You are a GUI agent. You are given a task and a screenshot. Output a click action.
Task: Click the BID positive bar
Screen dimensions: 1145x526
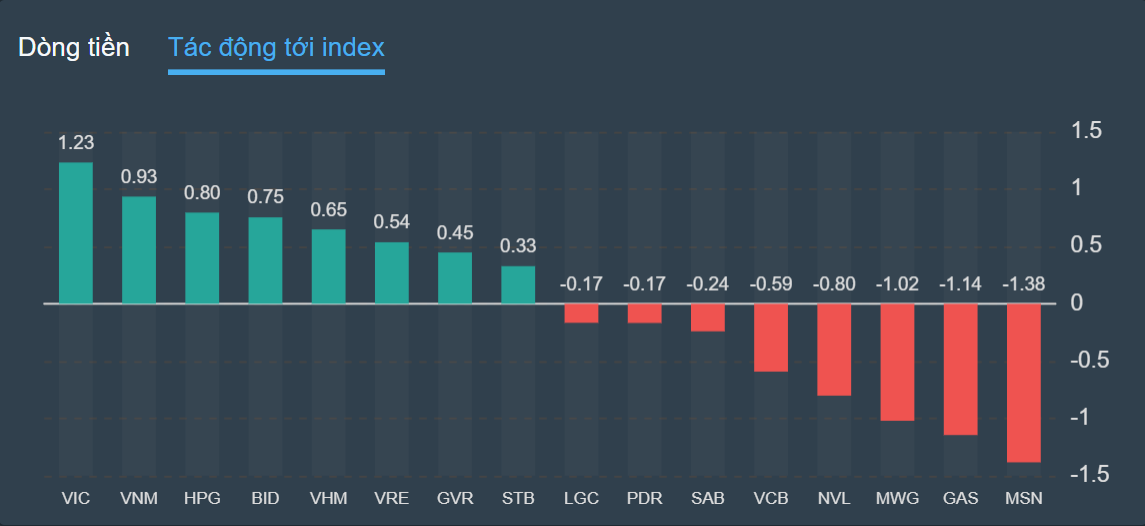[265, 259]
